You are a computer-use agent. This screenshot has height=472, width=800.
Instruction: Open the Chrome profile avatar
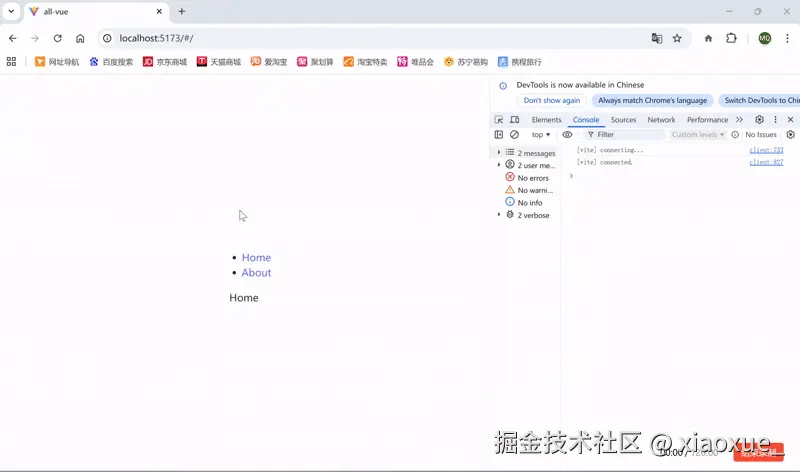[x=764, y=38]
